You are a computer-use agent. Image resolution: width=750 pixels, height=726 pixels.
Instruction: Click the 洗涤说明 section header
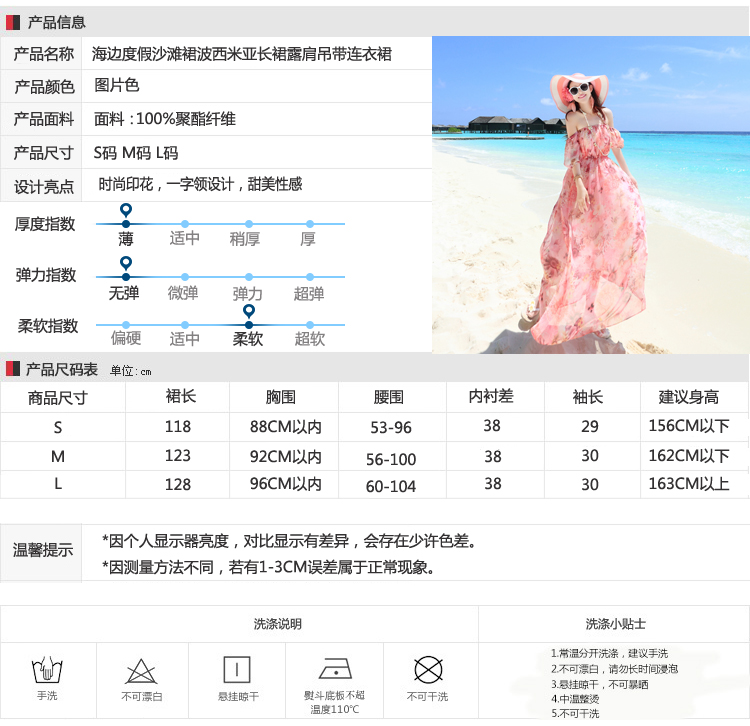coord(278,624)
